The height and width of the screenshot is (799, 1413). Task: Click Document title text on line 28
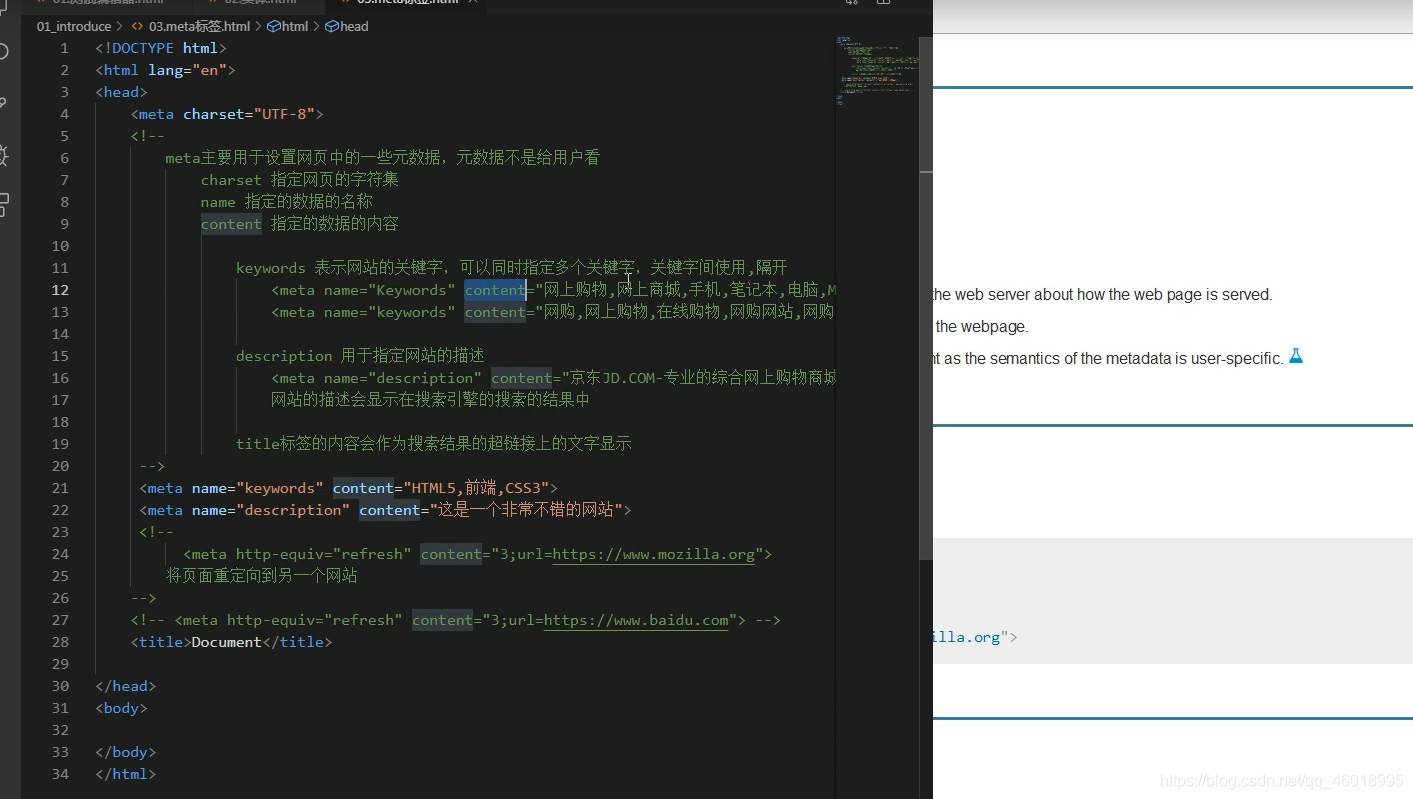[227, 642]
